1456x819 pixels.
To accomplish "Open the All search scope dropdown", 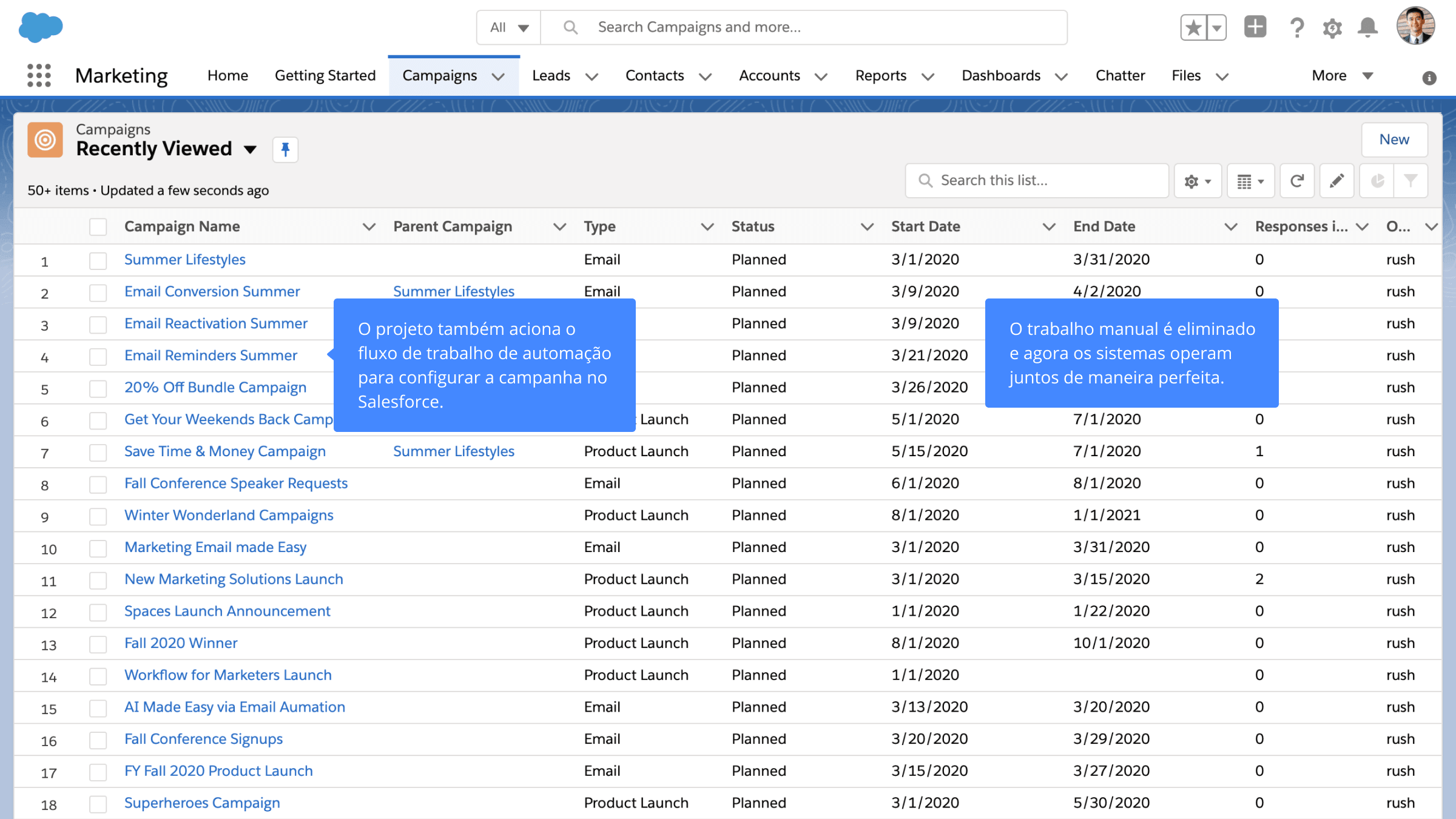I will coord(509,27).
